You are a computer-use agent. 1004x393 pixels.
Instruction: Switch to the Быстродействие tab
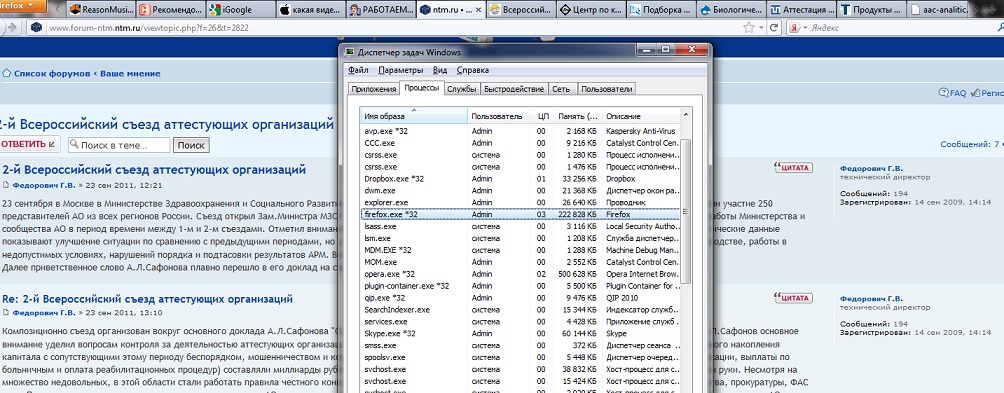click(x=514, y=89)
